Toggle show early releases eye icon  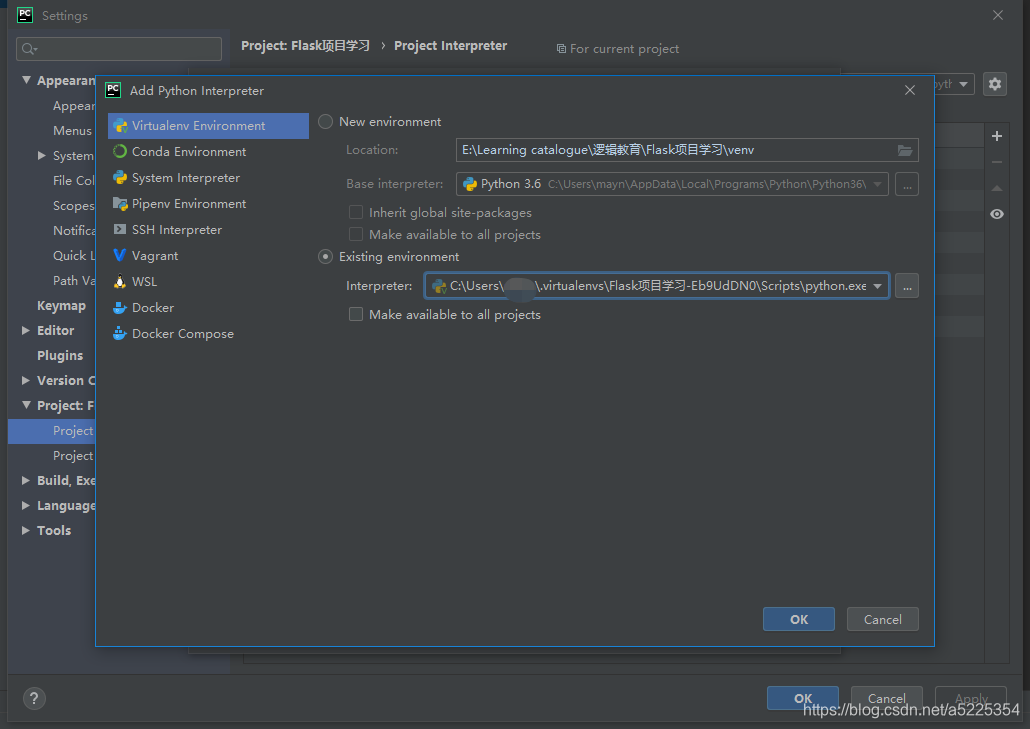tap(996, 214)
